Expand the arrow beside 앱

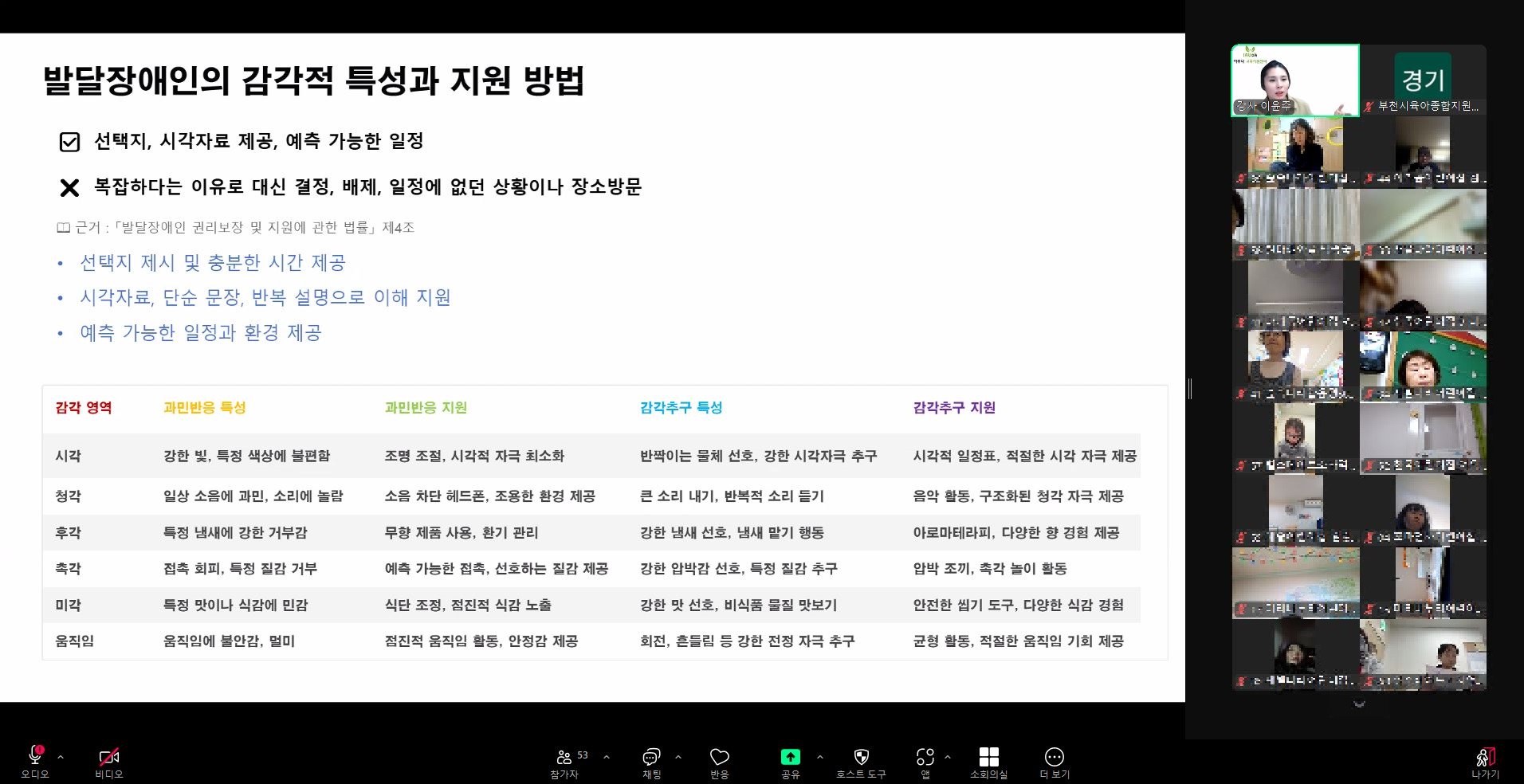(948, 757)
